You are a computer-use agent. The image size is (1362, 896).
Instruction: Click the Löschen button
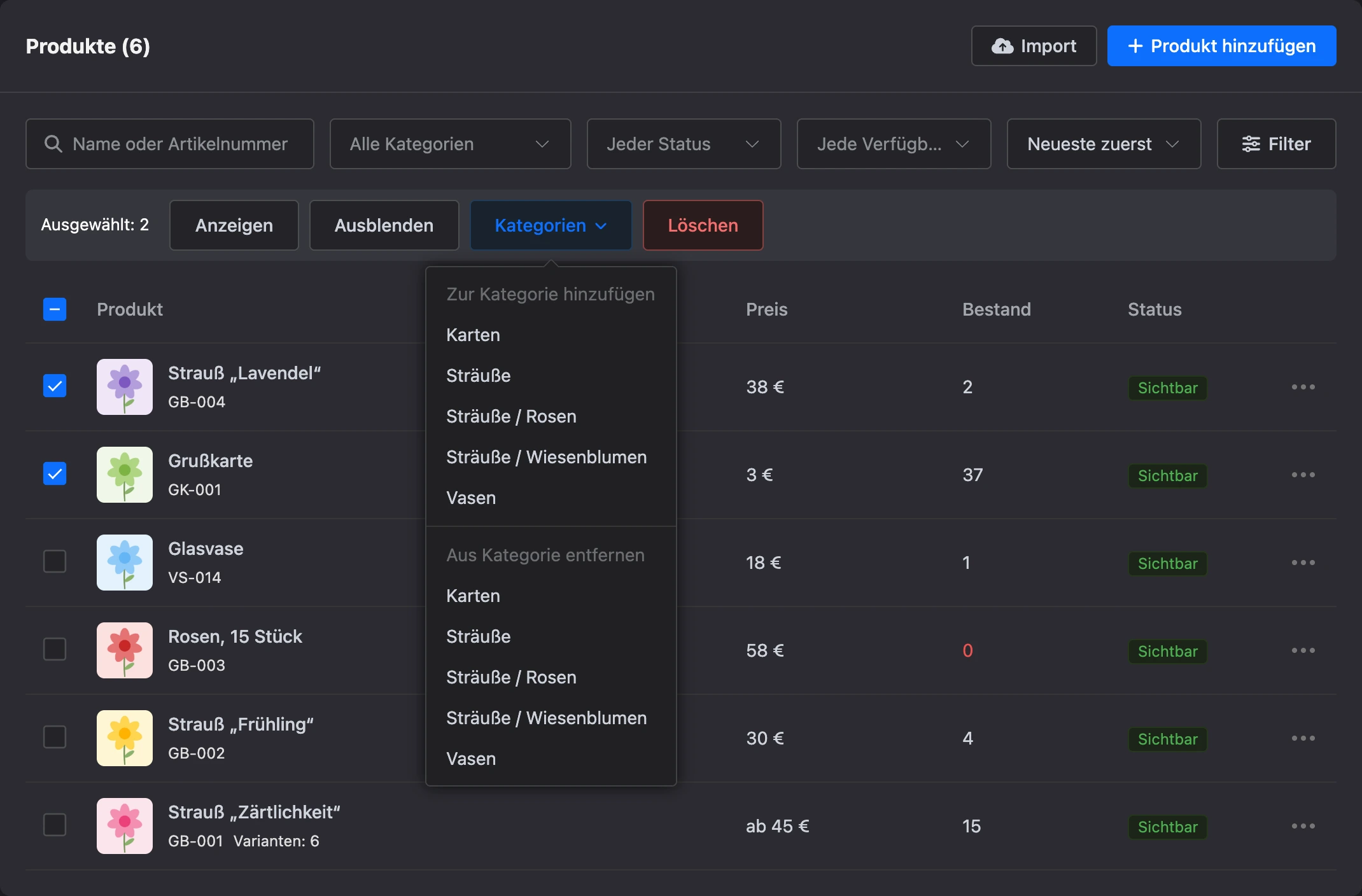pos(703,225)
